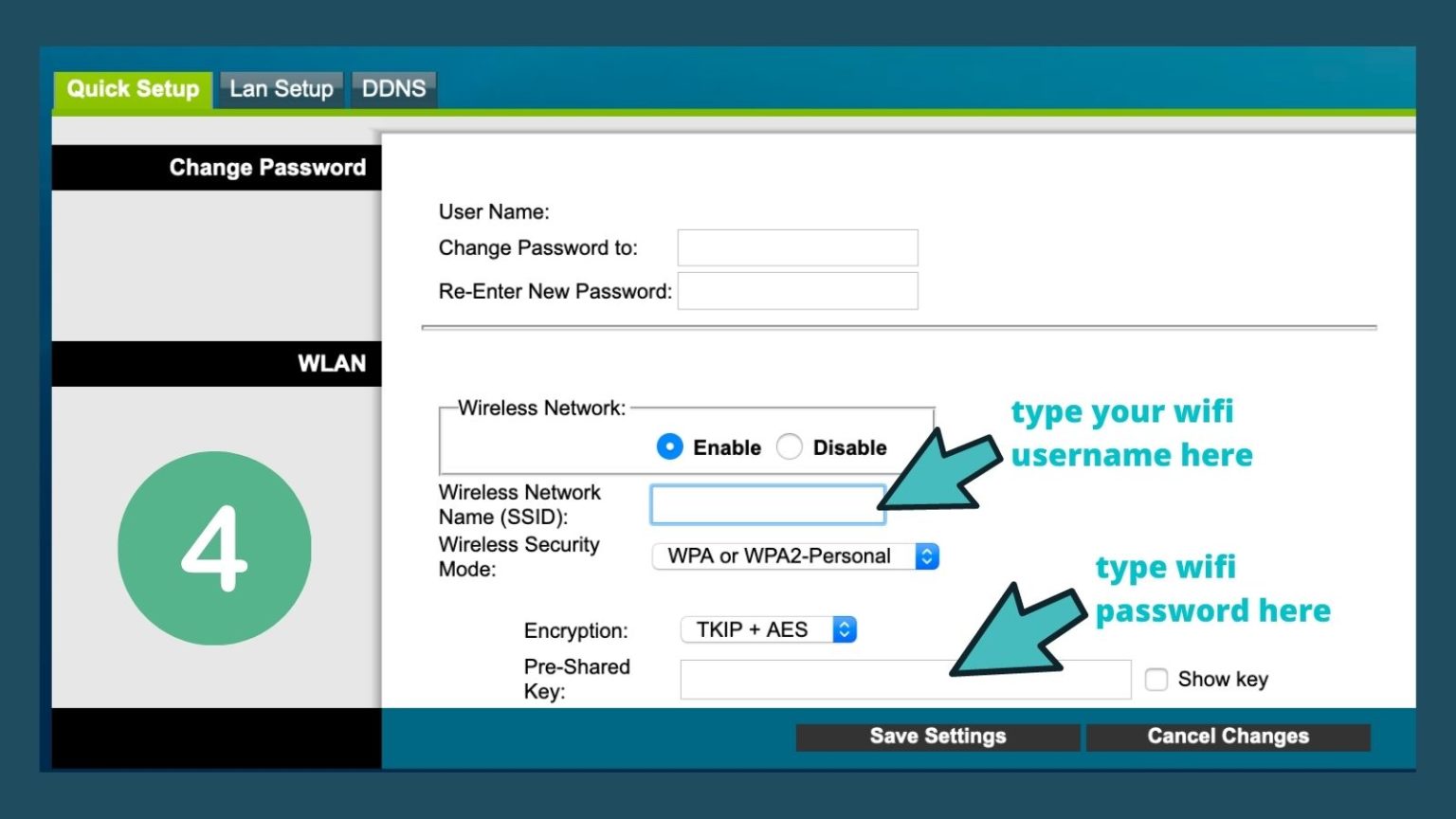The height and width of the screenshot is (819, 1456).
Task: Open the Lan Setup tab
Action: [281, 90]
